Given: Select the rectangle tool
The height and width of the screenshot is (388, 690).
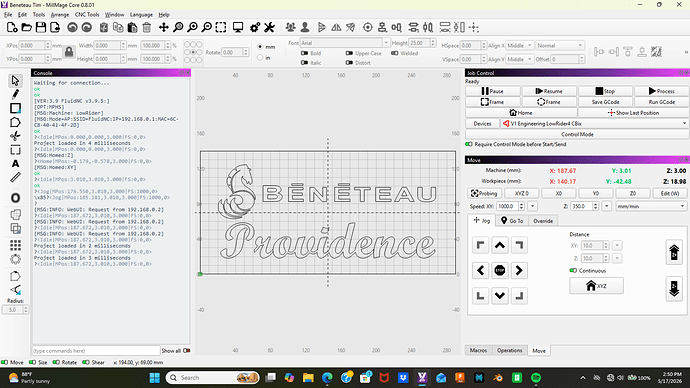Looking at the screenshot, I should pos(15,108).
